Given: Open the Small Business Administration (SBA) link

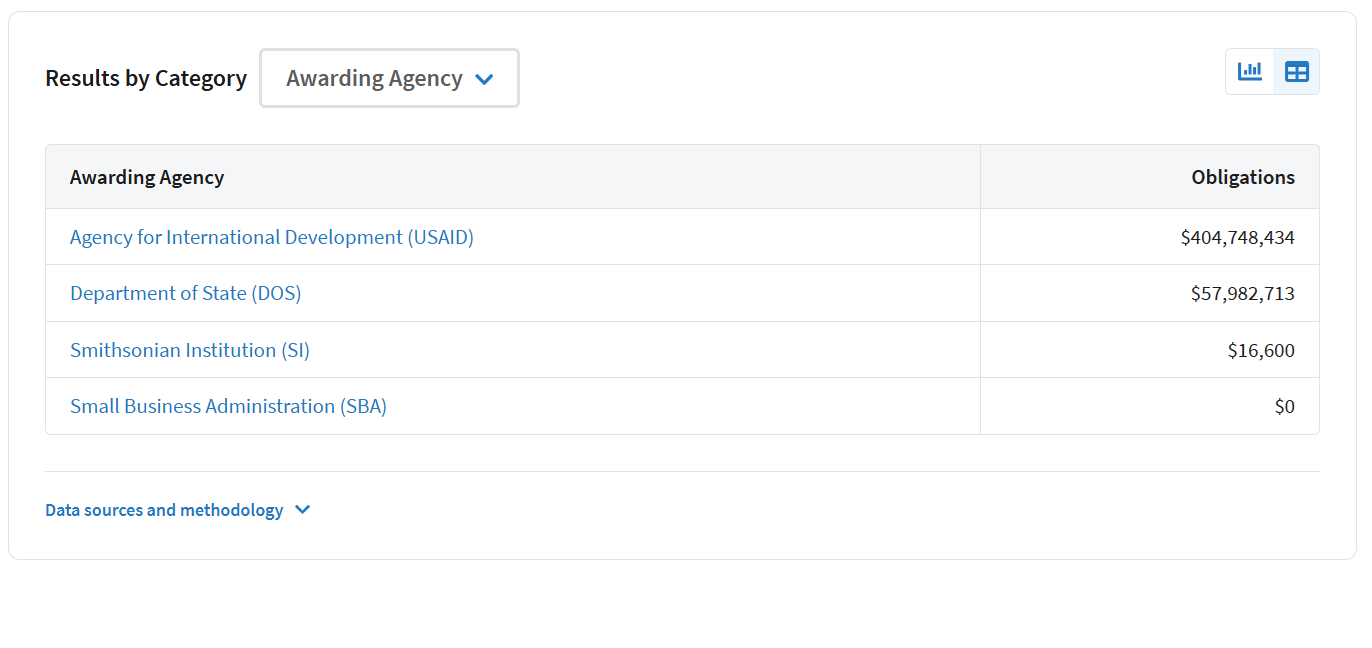Looking at the screenshot, I should (x=228, y=406).
